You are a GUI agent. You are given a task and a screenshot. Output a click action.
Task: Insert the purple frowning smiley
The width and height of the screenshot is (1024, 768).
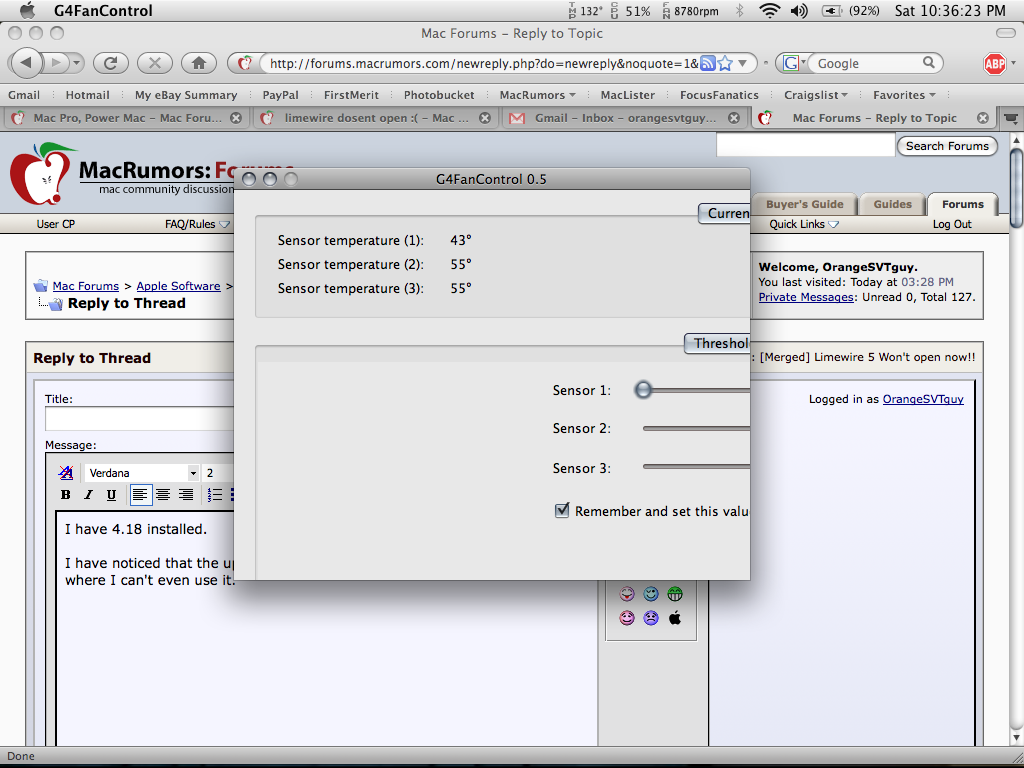pyautogui.click(x=650, y=617)
